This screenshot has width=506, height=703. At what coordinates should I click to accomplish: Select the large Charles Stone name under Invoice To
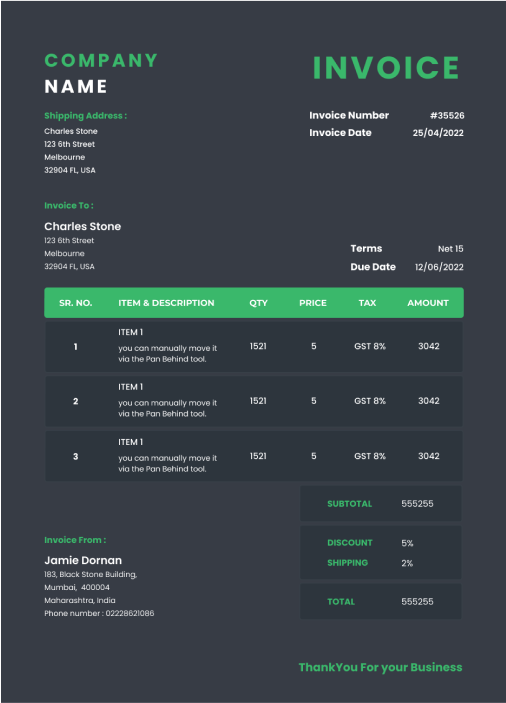click(x=82, y=226)
